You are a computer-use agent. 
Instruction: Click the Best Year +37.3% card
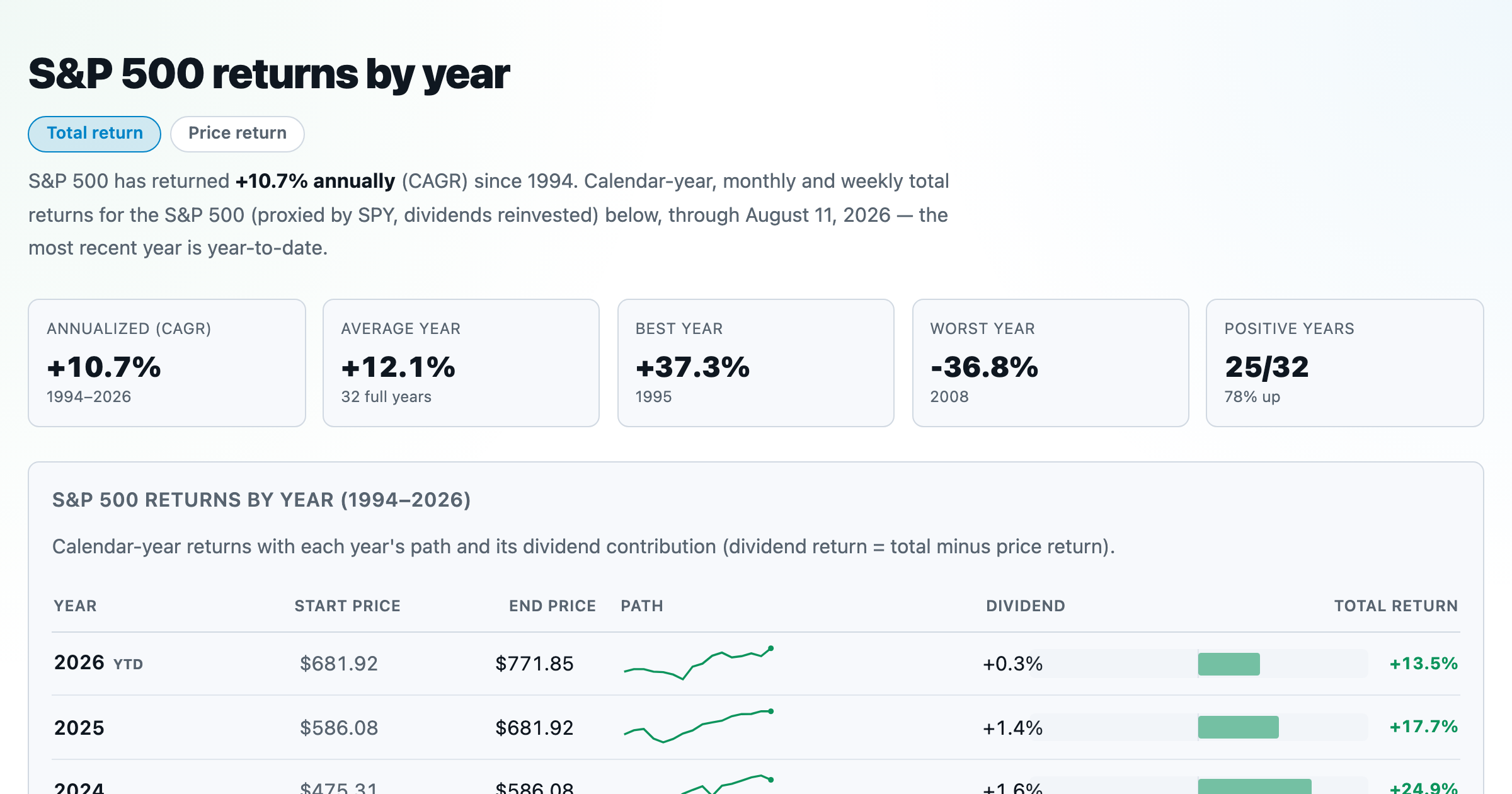[756, 363]
